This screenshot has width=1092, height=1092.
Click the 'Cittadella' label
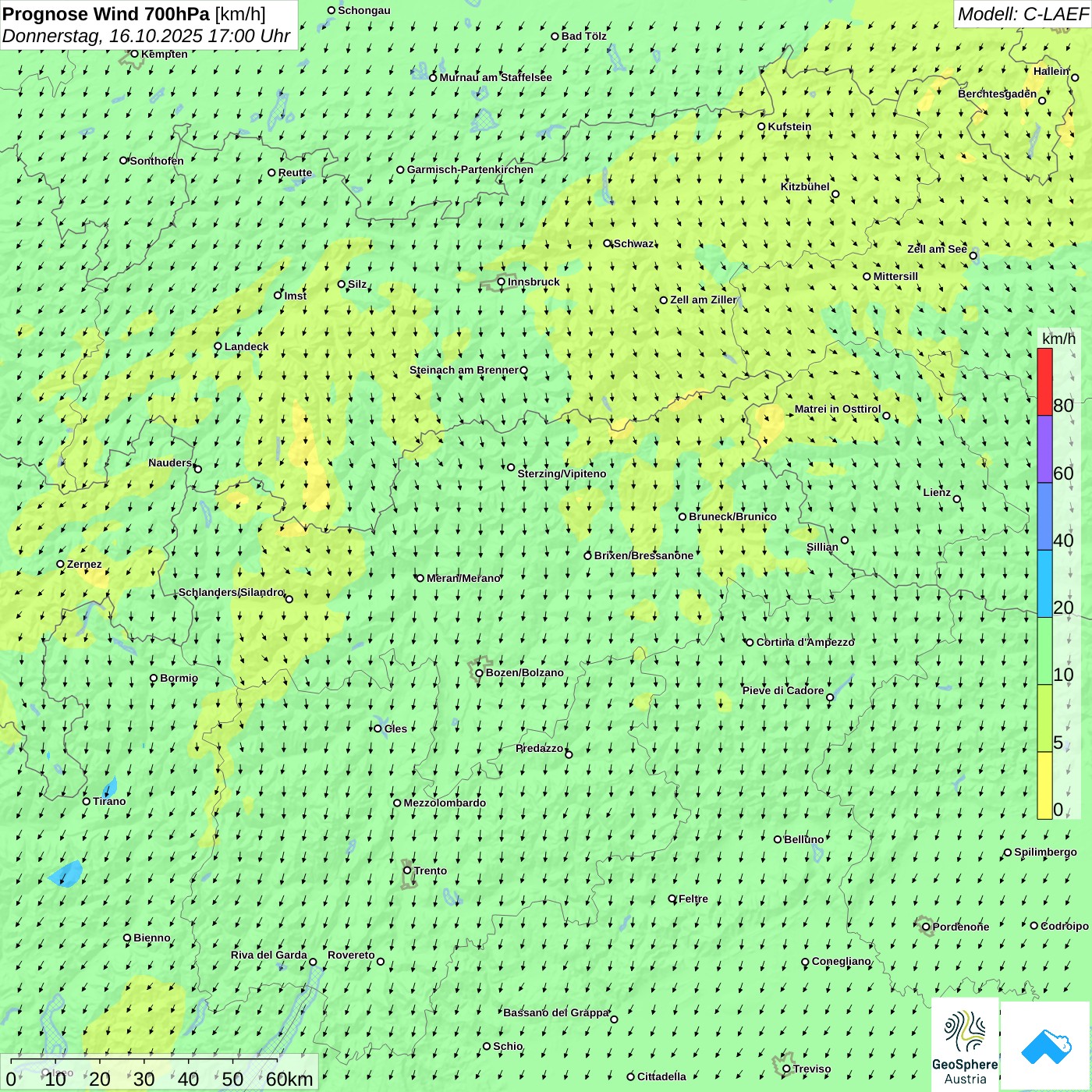(661, 1076)
